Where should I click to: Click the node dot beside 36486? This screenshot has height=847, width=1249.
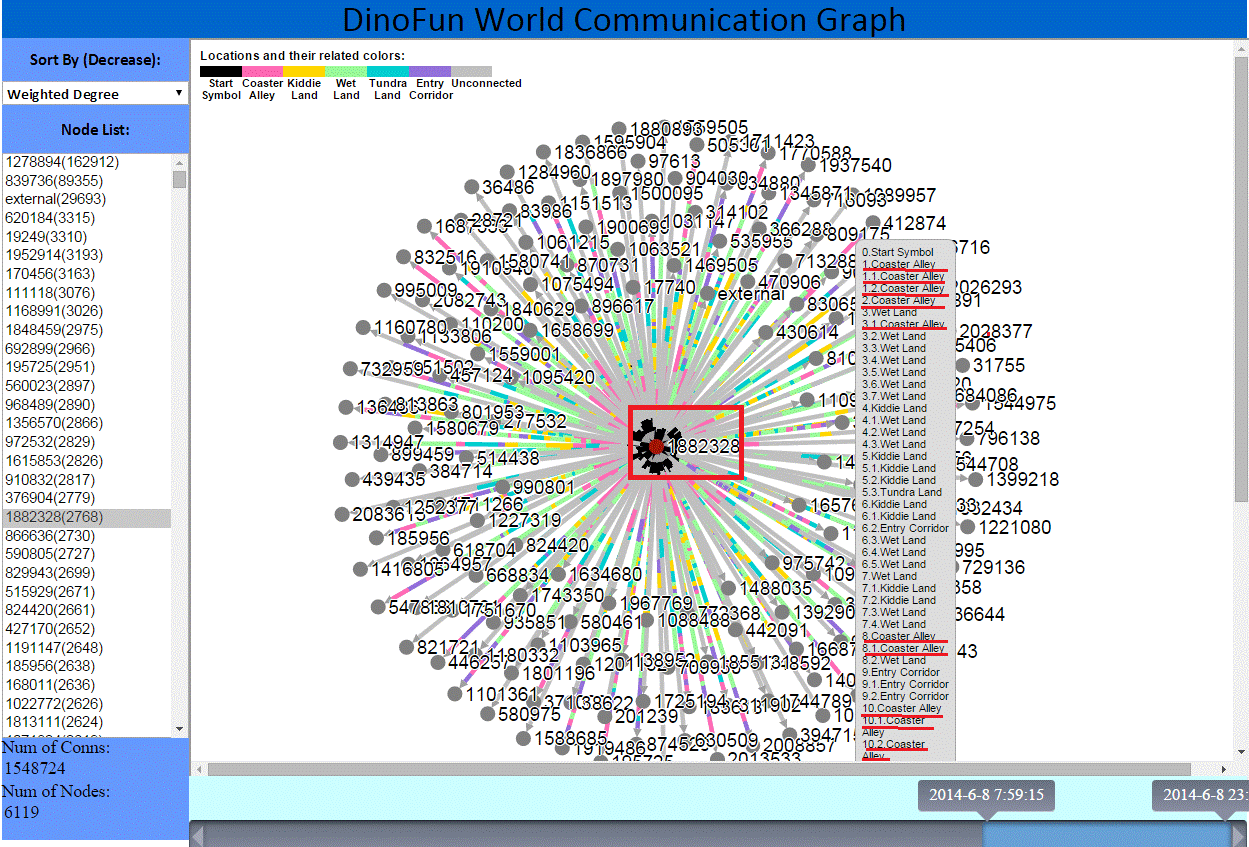point(470,187)
